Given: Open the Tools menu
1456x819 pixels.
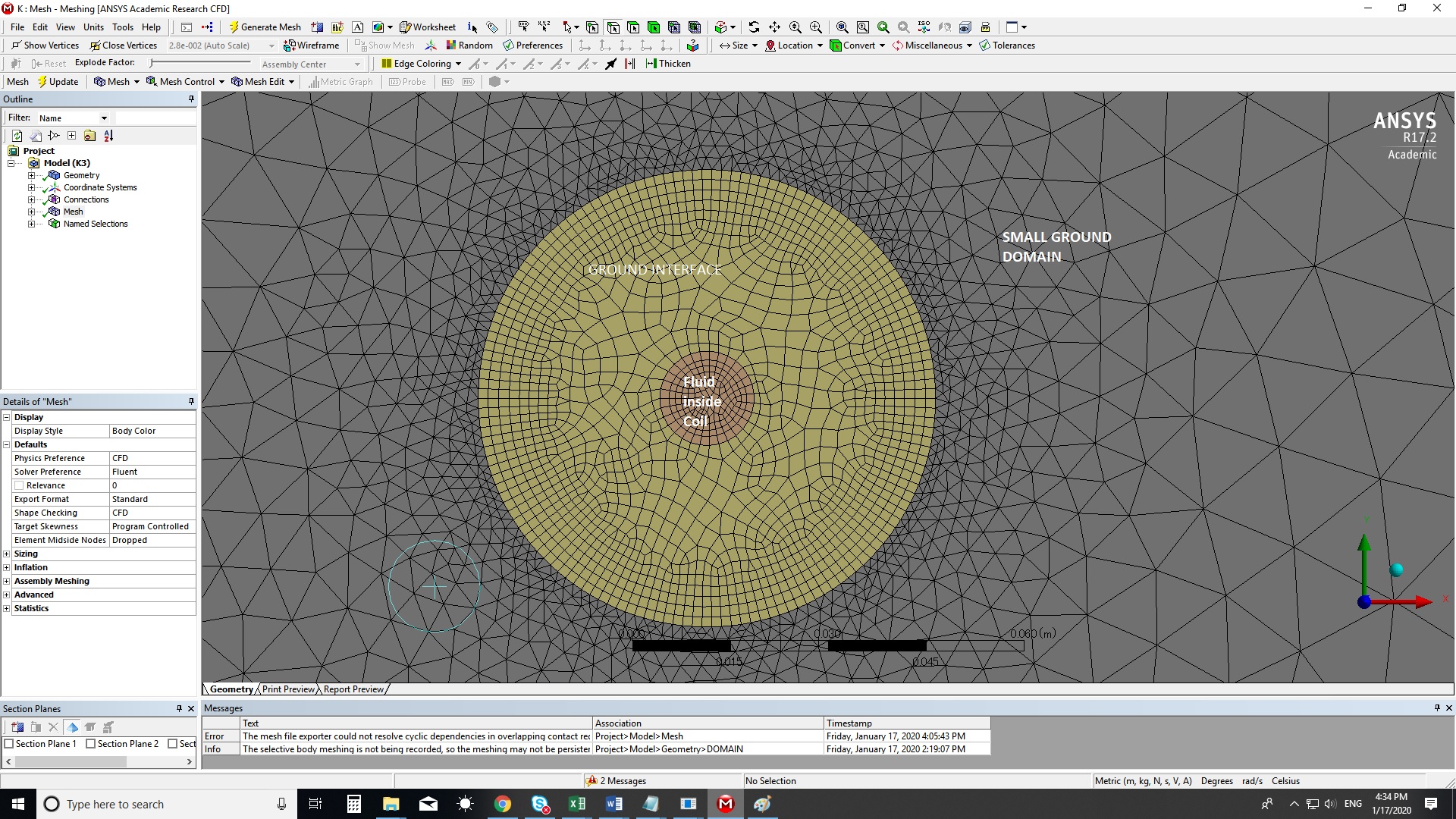Looking at the screenshot, I should tap(122, 27).
